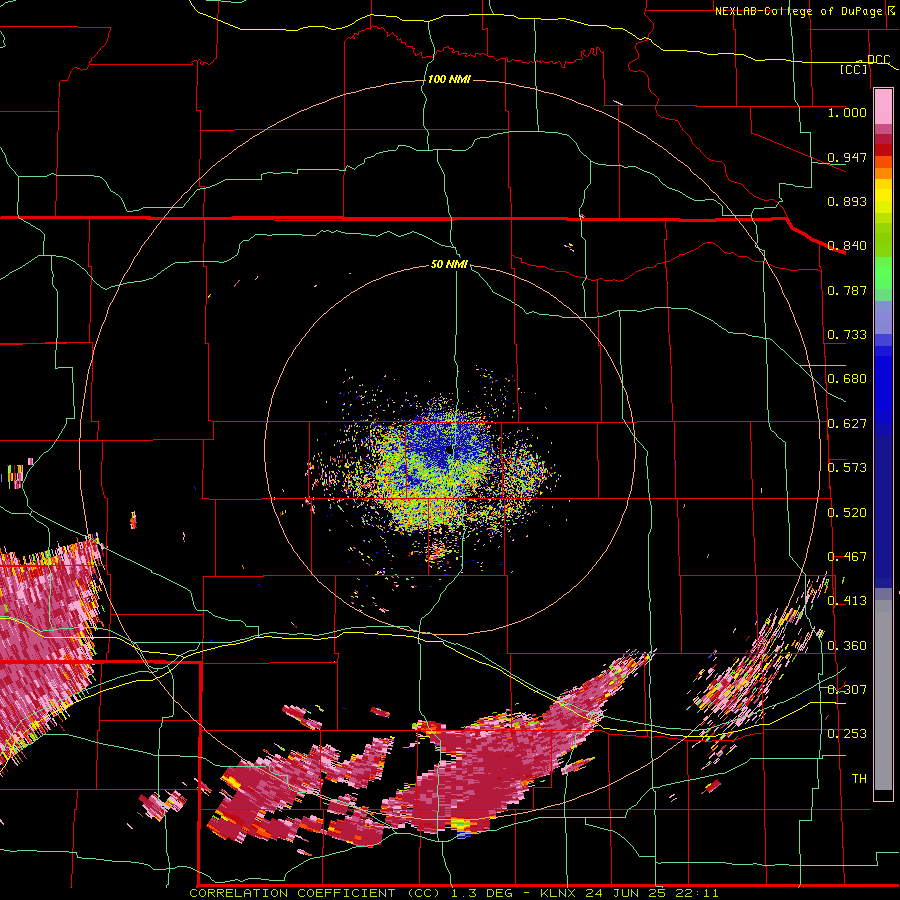Pick the gray band in the legend
The width and height of the screenshot is (900, 900).
(x=883, y=695)
